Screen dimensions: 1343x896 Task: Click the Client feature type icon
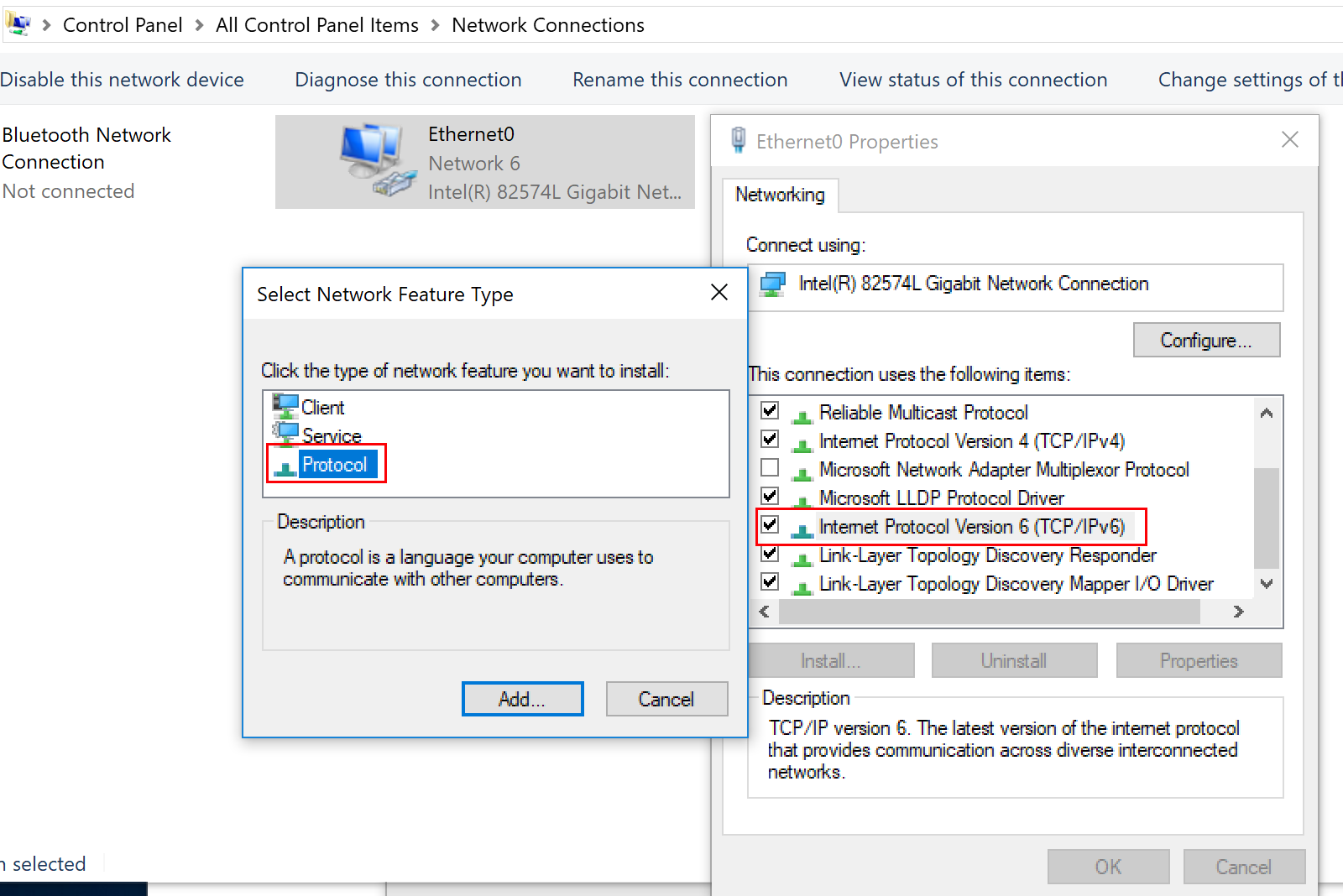tap(285, 407)
